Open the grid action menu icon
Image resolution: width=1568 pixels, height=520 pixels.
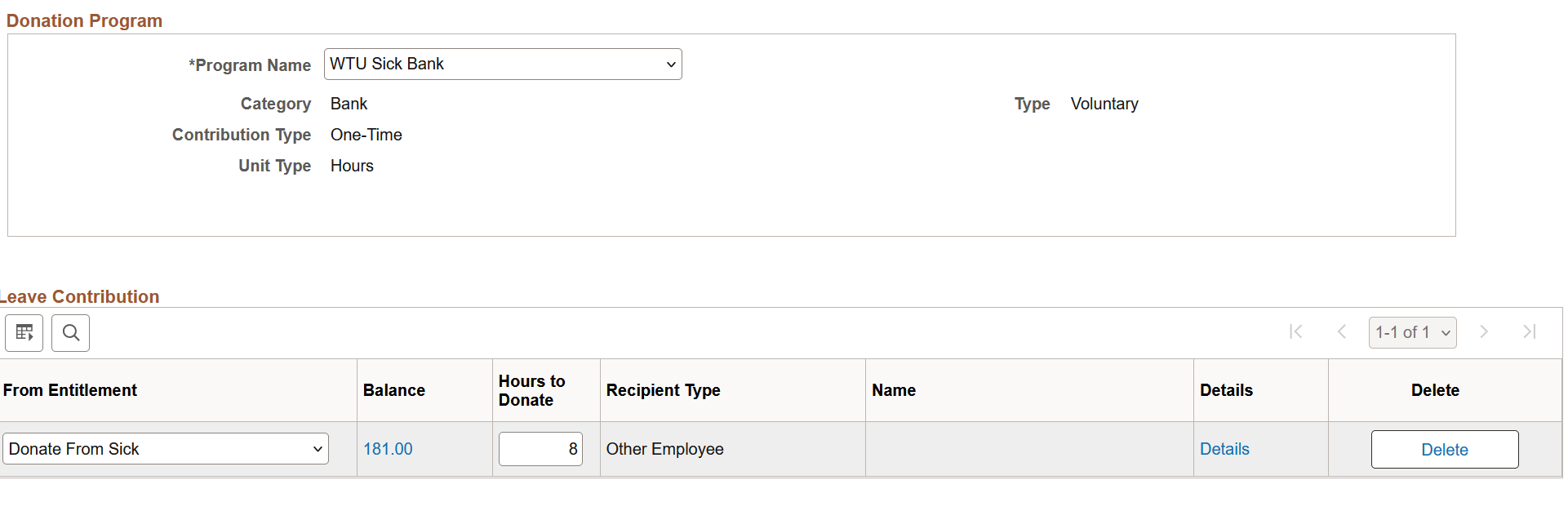[24, 332]
